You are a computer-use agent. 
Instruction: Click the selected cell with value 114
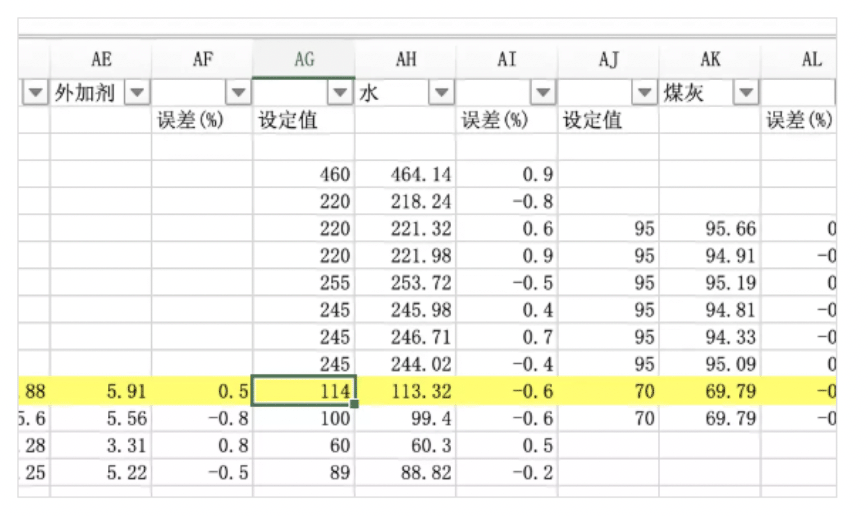pos(304,391)
